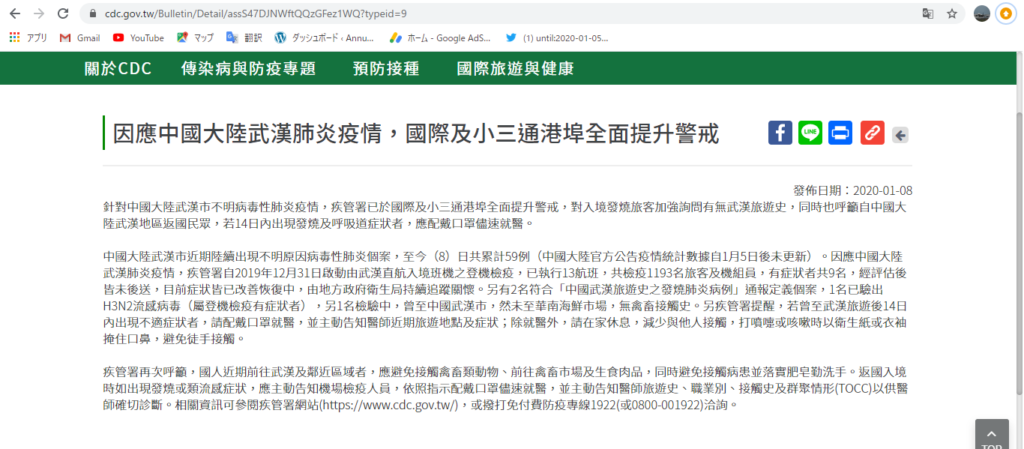1024x449 pixels.
Task: Open the YouTube bookmark
Action: 138,38
